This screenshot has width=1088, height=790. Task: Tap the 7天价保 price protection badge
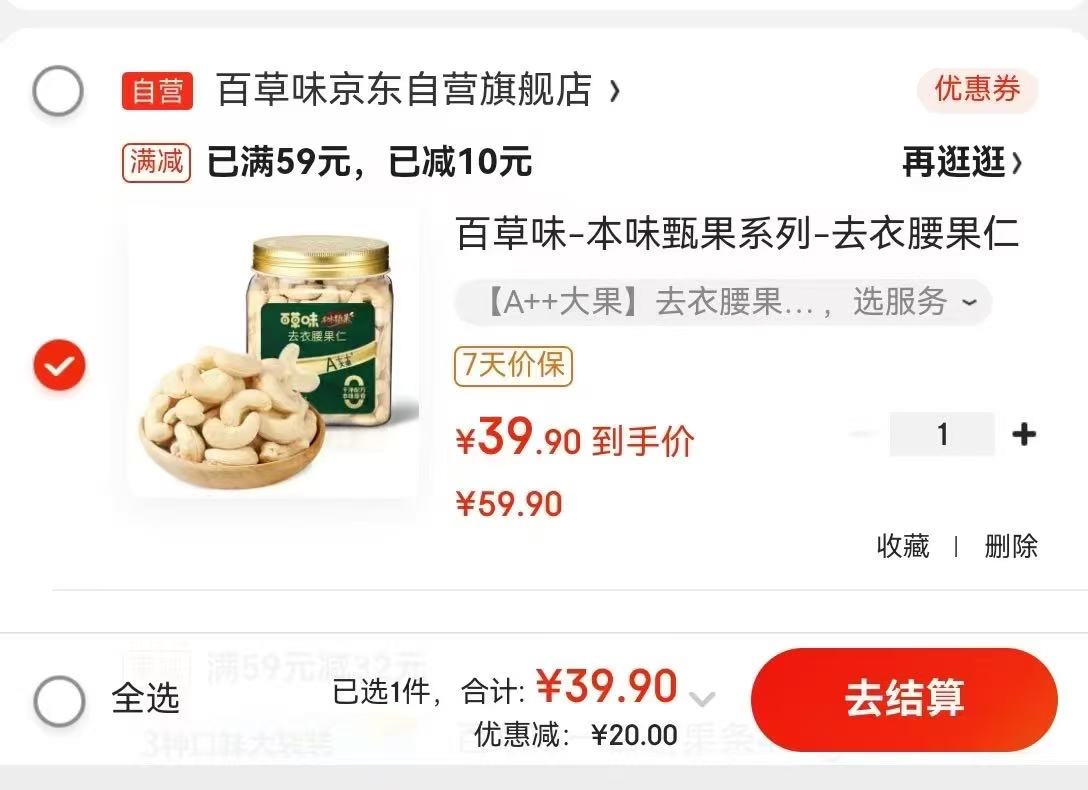click(513, 366)
